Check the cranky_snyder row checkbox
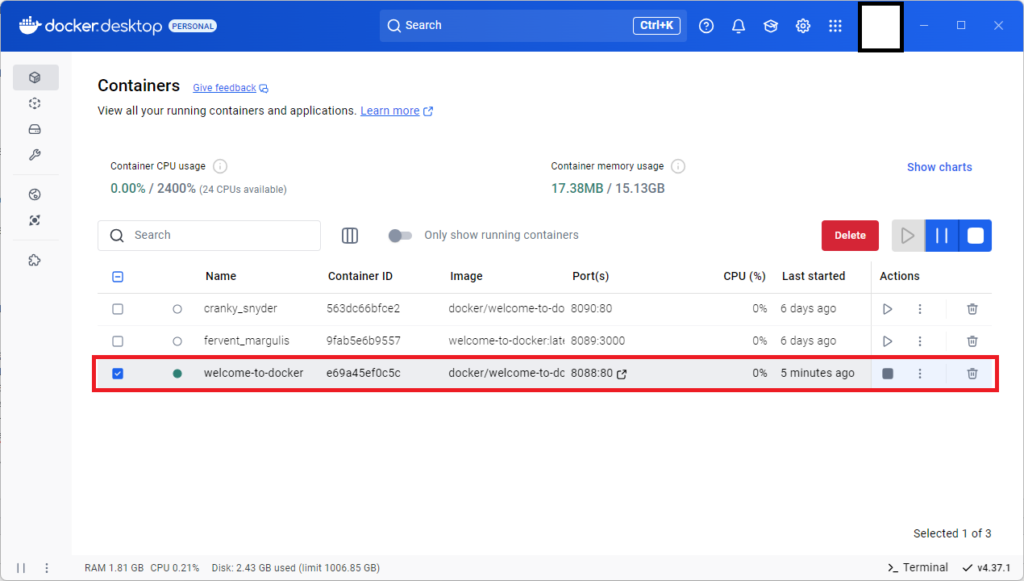The image size is (1024, 581). 118,309
